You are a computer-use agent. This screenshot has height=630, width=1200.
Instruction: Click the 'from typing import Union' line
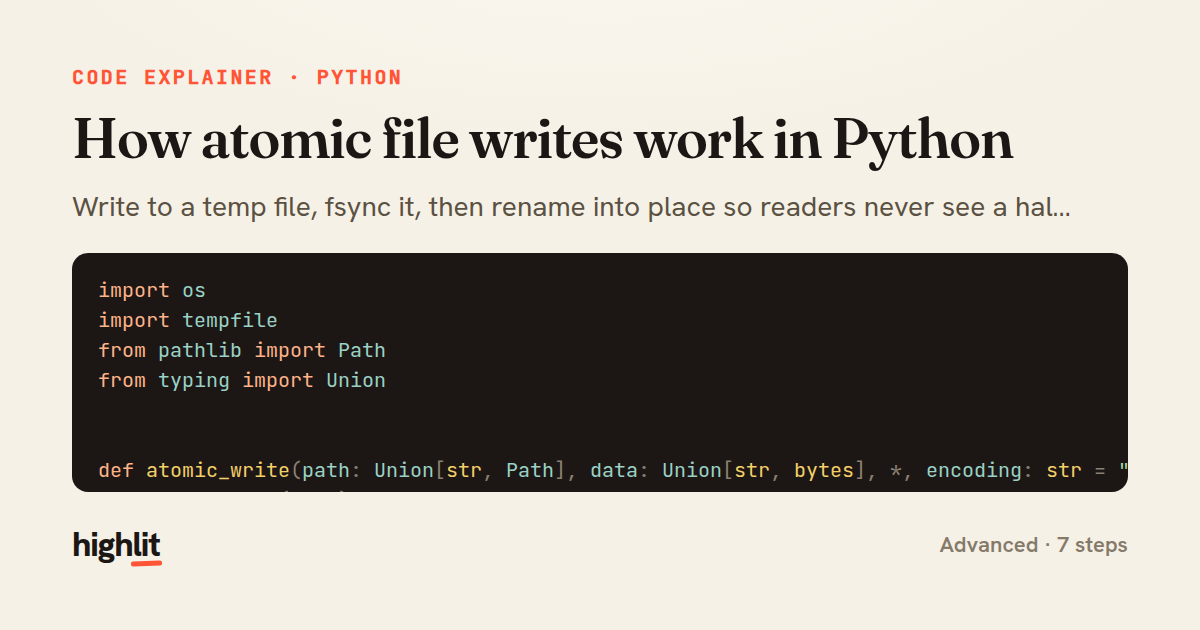pos(242,380)
